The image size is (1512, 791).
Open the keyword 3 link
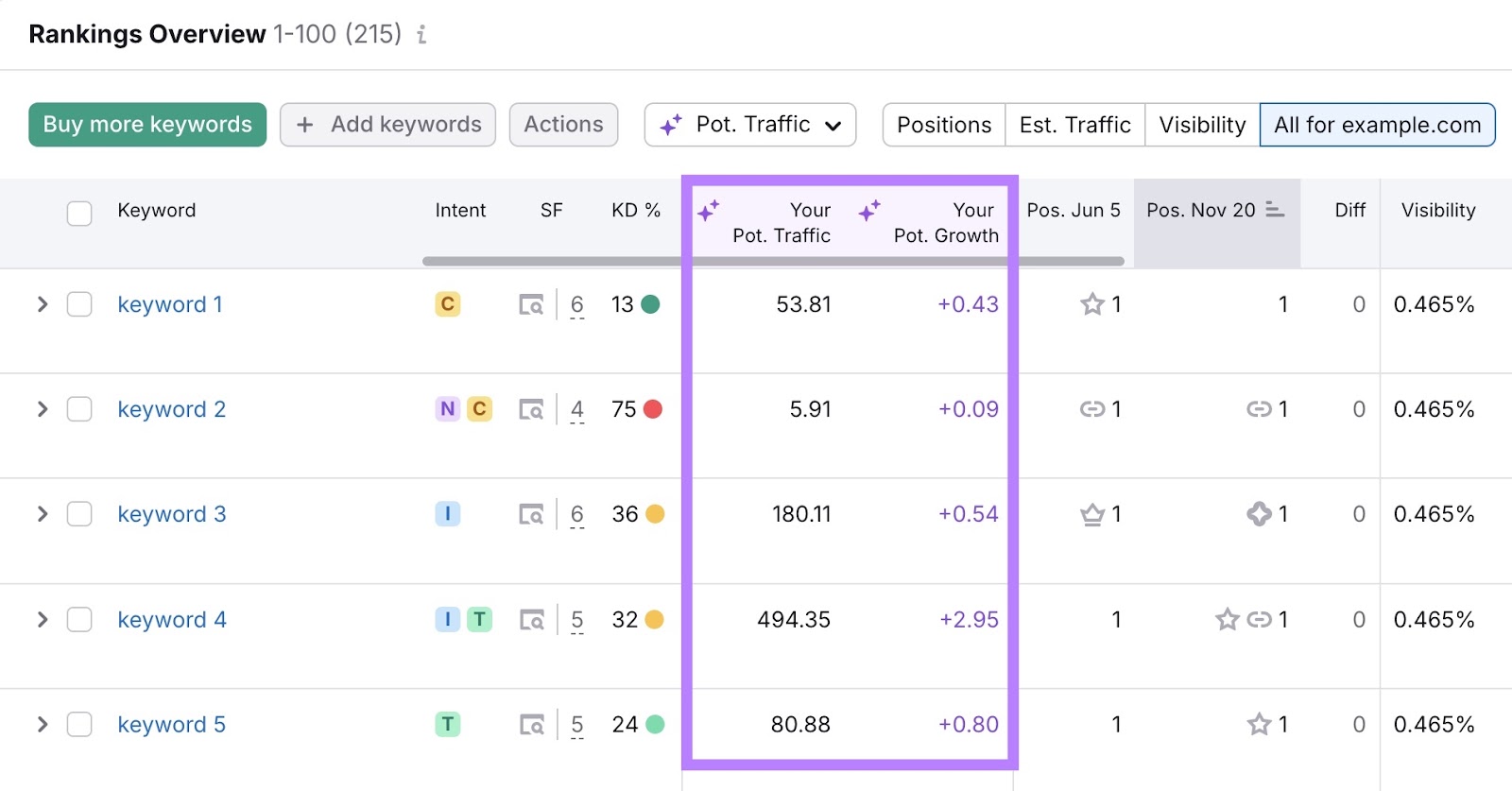(x=172, y=515)
